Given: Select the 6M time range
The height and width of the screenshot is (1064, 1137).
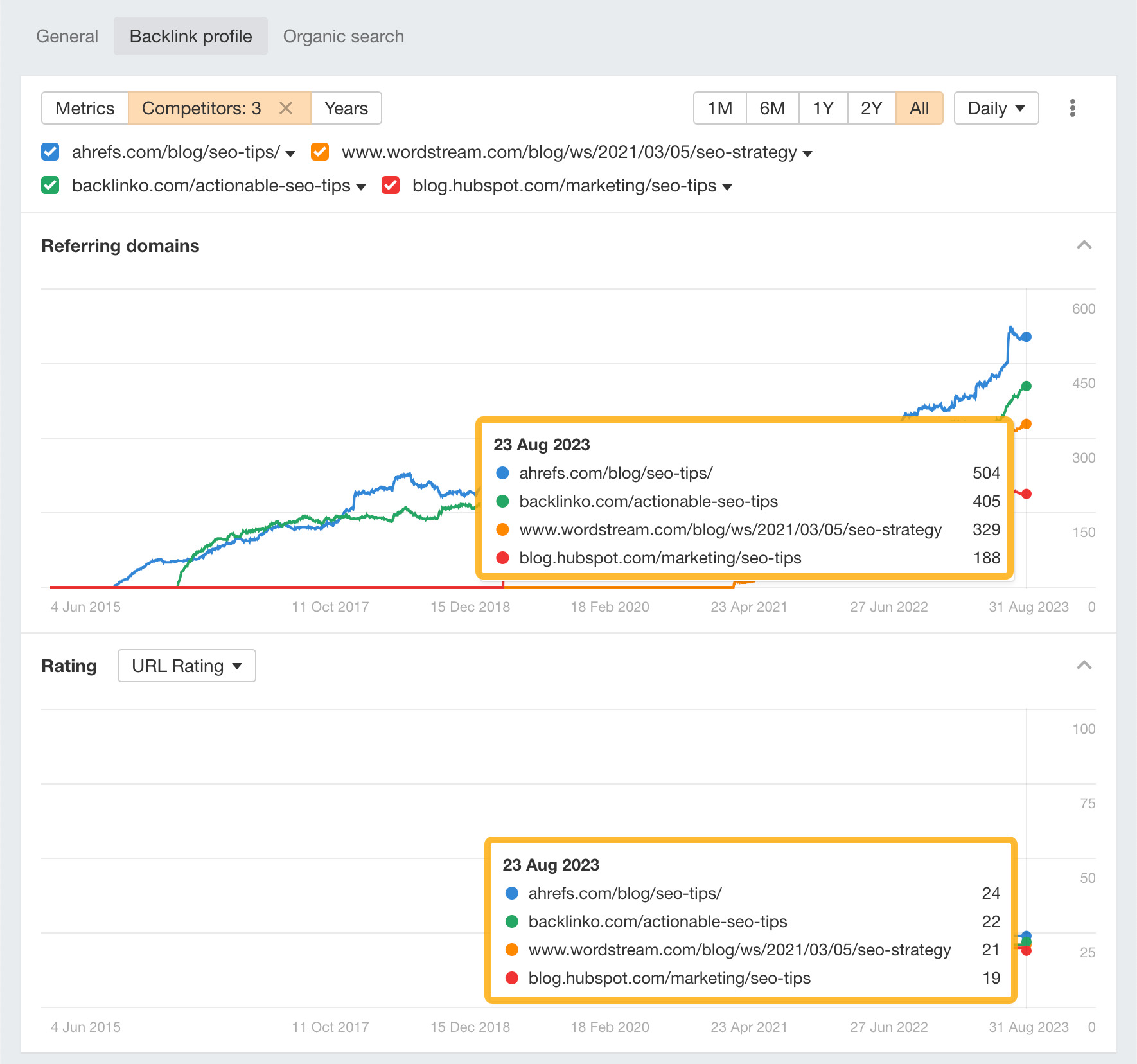Looking at the screenshot, I should pyautogui.click(x=772, y=108).
